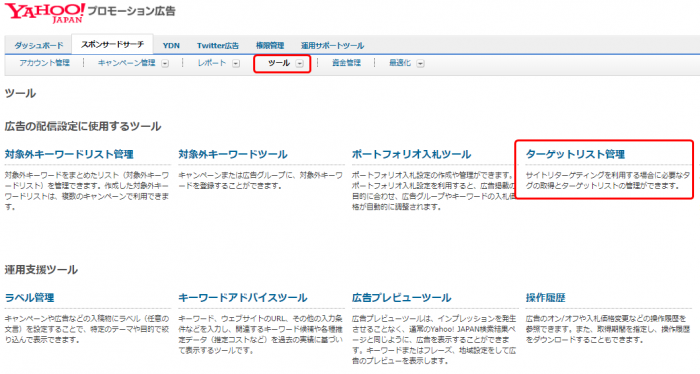This screenshot has width=700, height=374.
Task: Open the 操作履歴 link
Action: click(545, 298)
